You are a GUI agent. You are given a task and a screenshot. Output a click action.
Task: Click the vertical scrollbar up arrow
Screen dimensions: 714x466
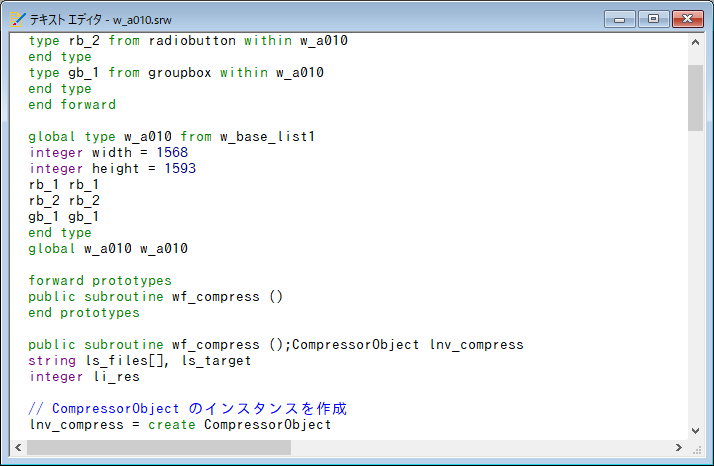click(695, 43)
